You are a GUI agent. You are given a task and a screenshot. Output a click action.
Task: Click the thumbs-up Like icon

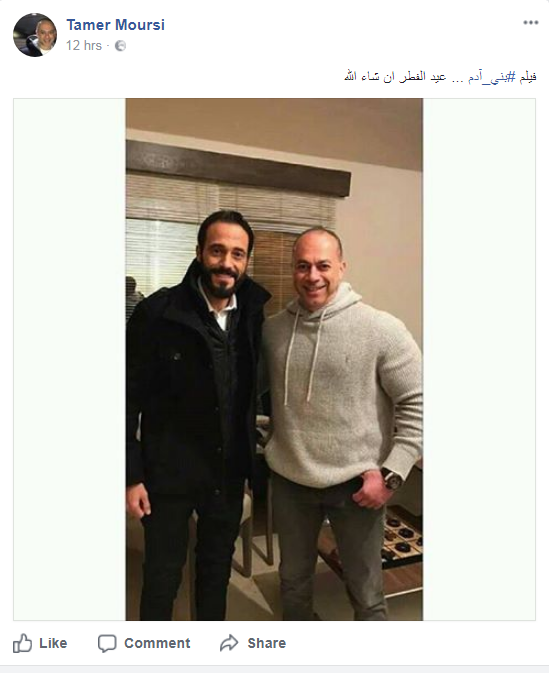(x=22, y=643)
